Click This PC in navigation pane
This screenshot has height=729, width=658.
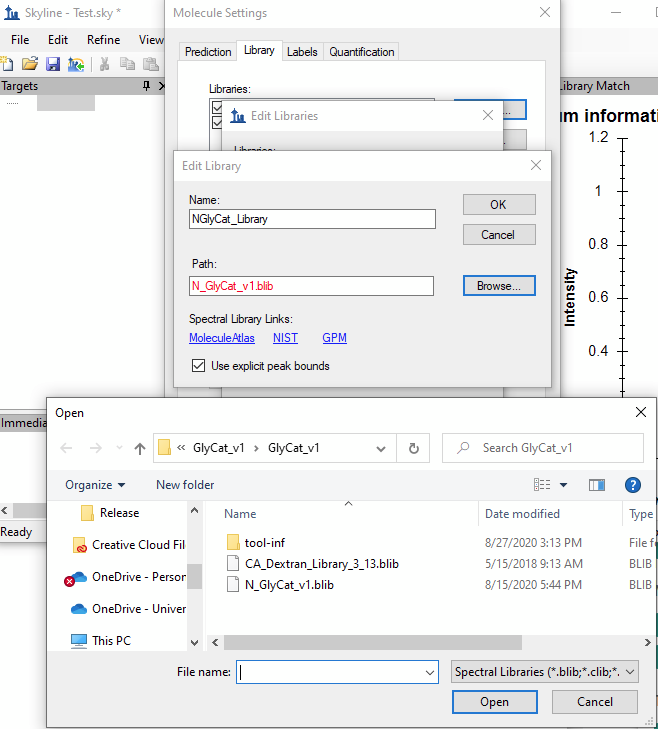pos(110,640)
